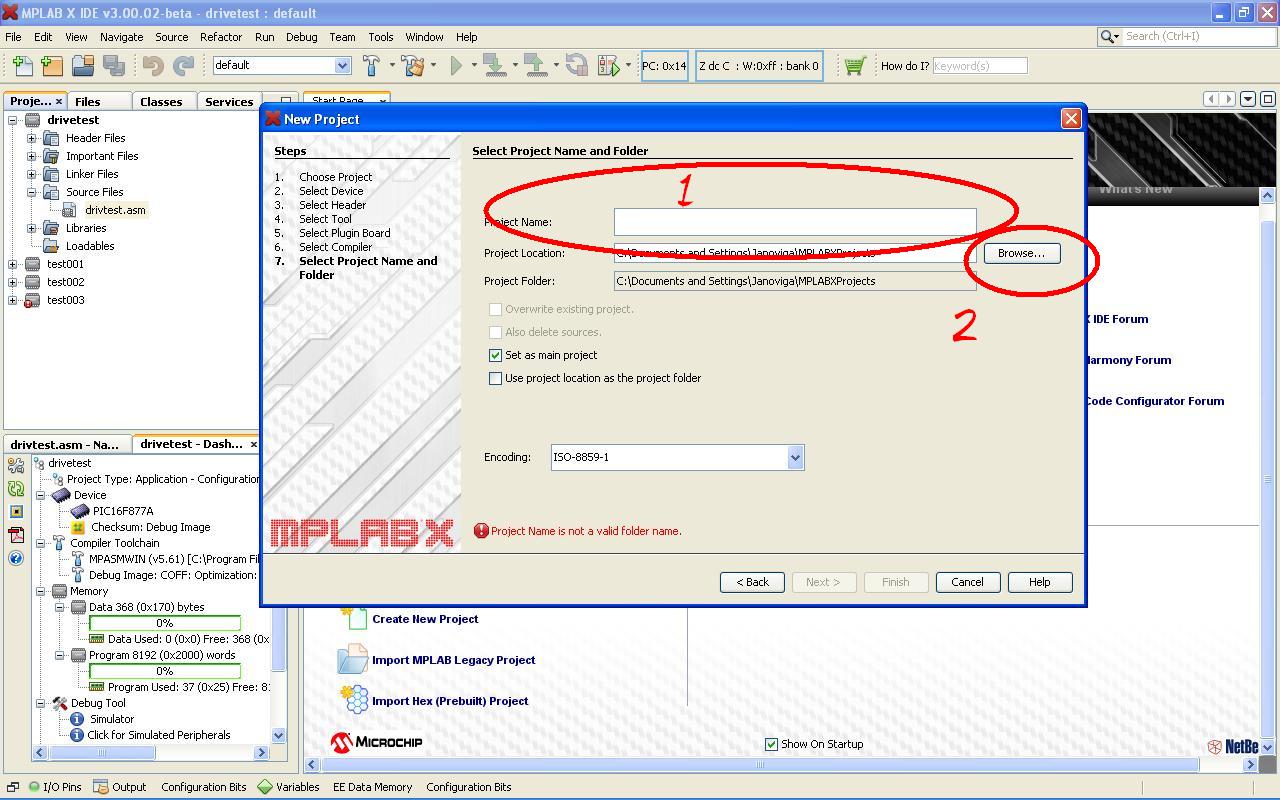Click the search magnifier icon

tap(1107, 36)
